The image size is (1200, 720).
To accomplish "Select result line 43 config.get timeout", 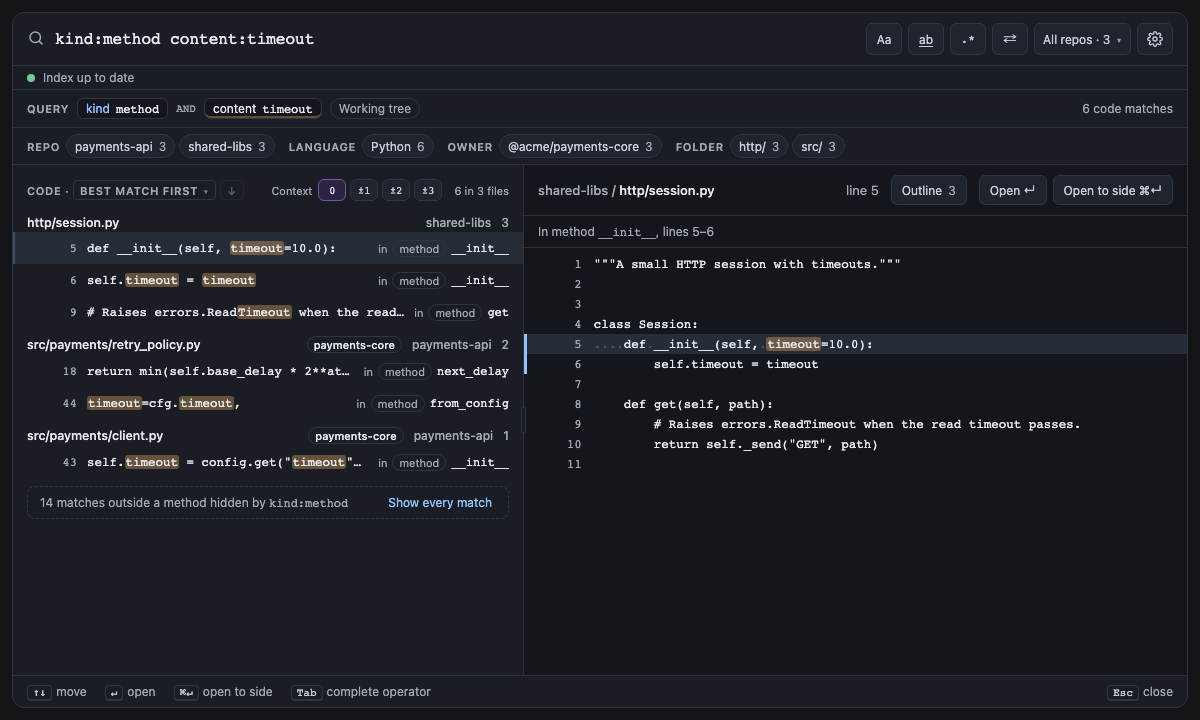I will pyautogui.click(x=268, y=463).
